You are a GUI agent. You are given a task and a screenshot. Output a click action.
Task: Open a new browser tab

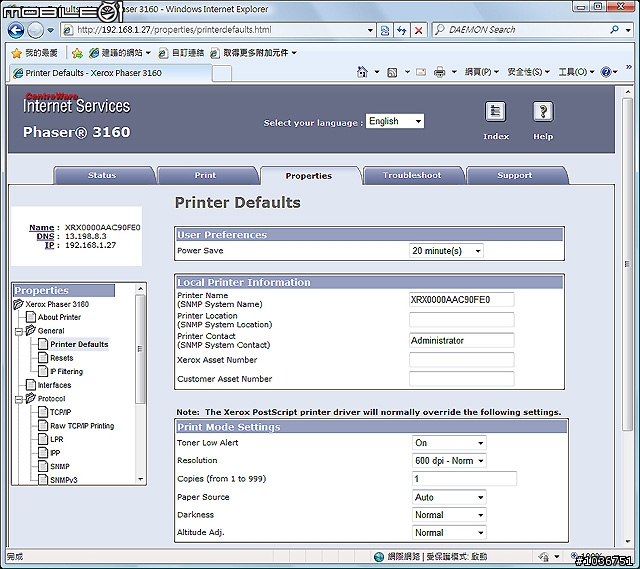(222, 74)
